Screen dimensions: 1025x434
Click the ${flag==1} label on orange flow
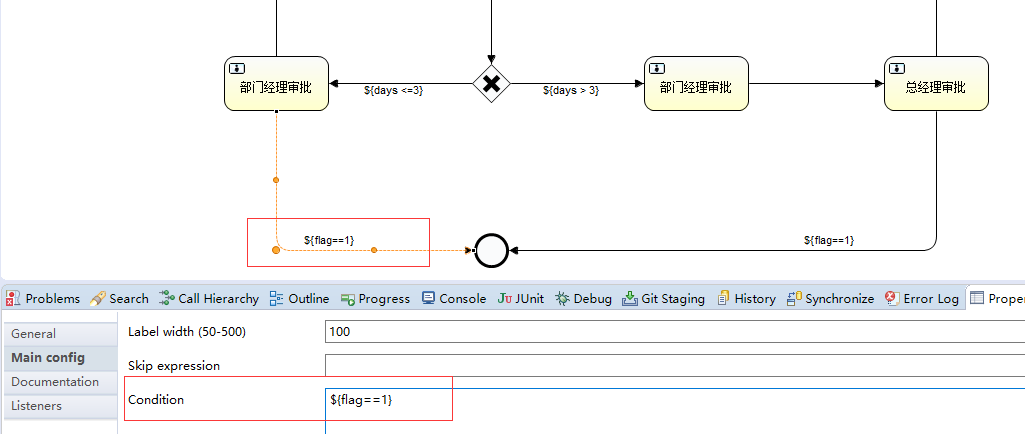[x=329, y=241]
